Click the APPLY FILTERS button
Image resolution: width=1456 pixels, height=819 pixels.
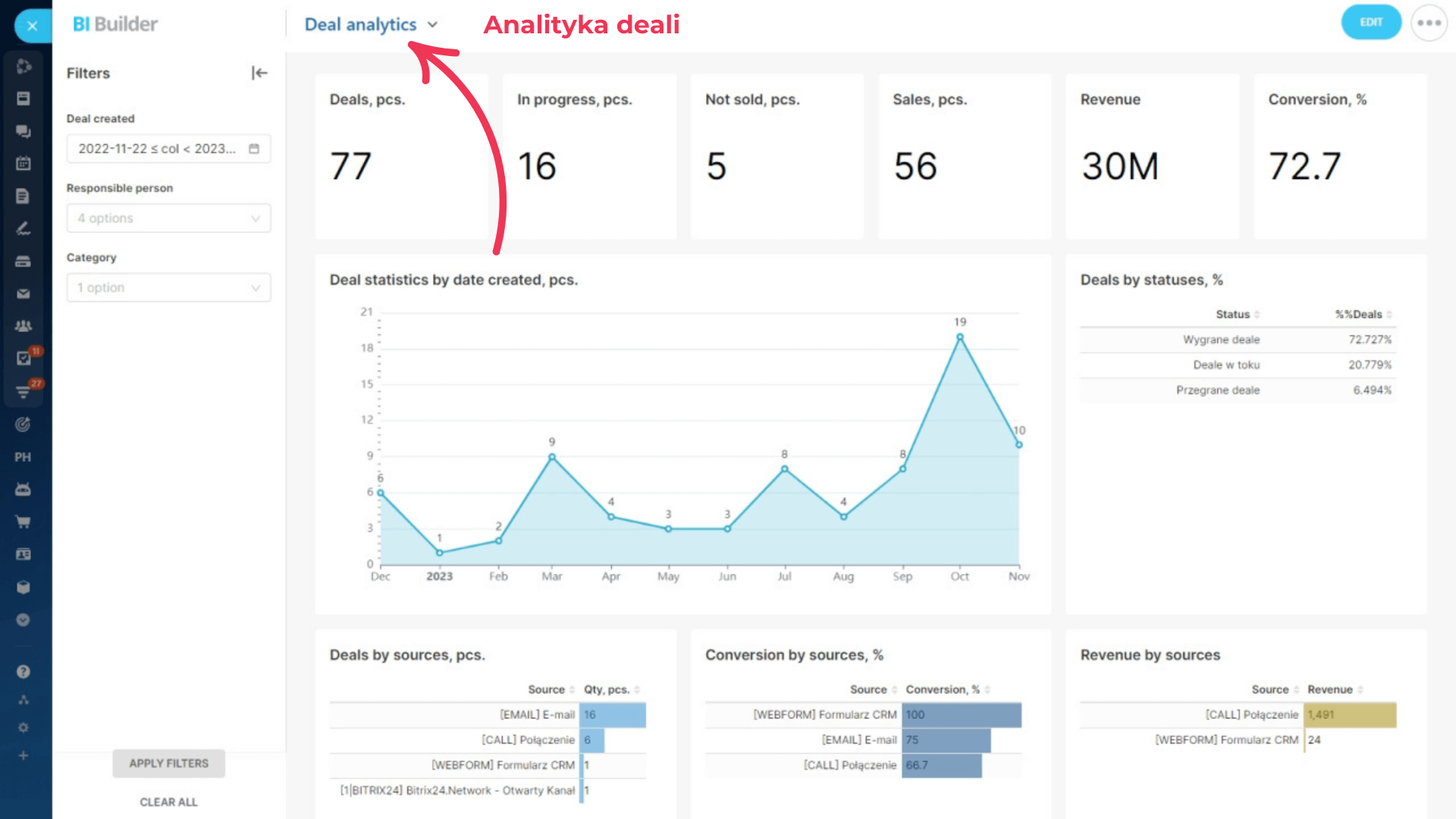pos(168,763)
